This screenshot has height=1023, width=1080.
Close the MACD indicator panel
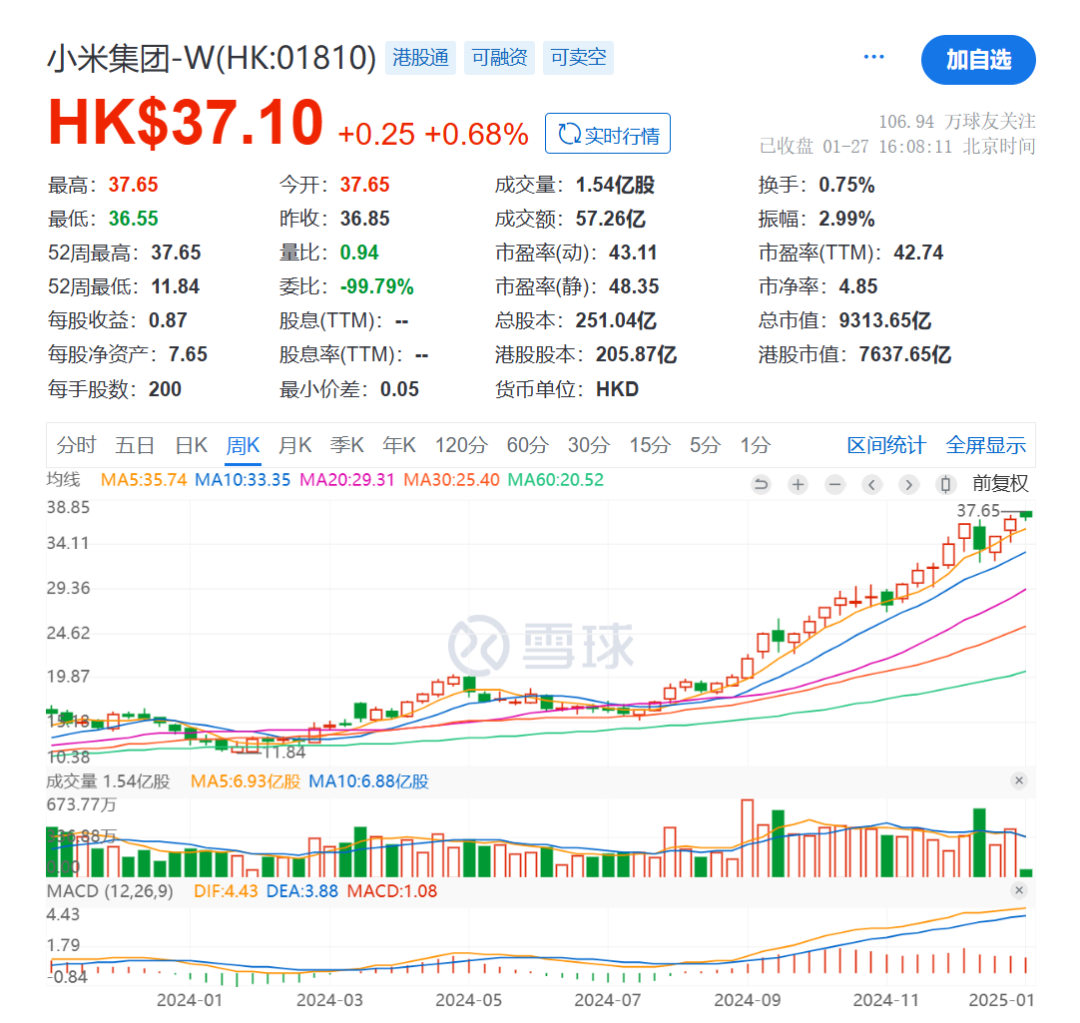1019,890
